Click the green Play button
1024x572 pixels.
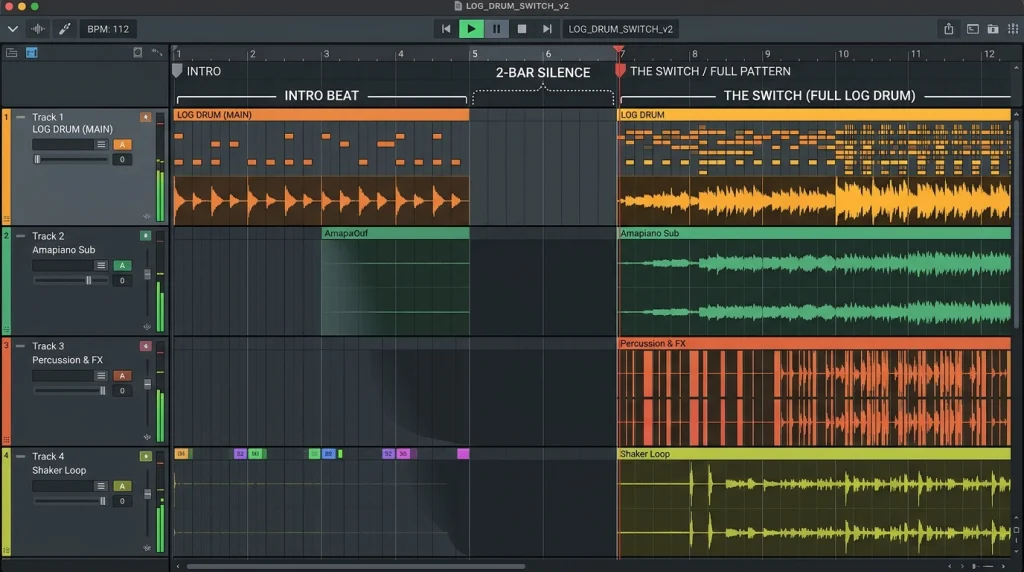pos(471,29)
